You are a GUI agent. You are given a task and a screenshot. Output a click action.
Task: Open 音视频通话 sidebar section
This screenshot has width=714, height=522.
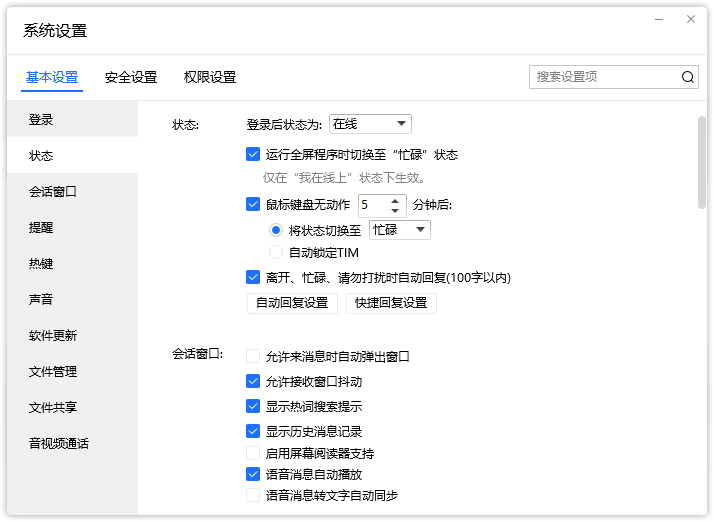coord(59,444)
